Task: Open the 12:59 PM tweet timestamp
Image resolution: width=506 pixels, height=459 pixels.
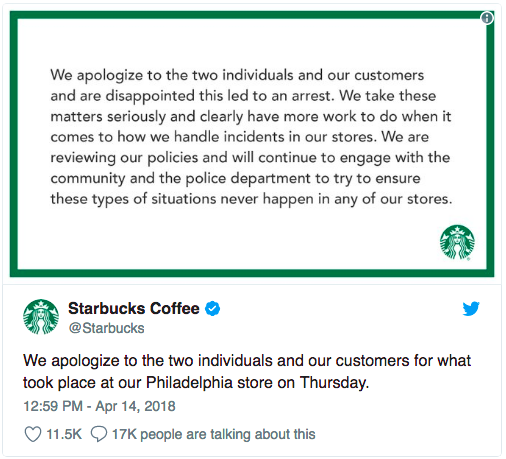Action: (99, 406)
